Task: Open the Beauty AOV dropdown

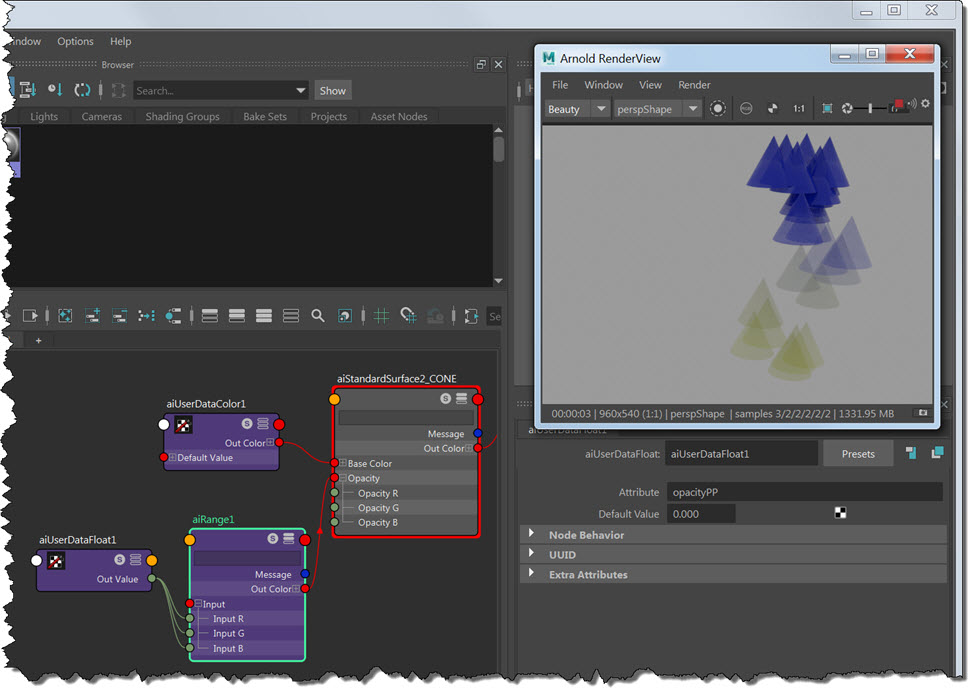Action: tap(575, 109)
